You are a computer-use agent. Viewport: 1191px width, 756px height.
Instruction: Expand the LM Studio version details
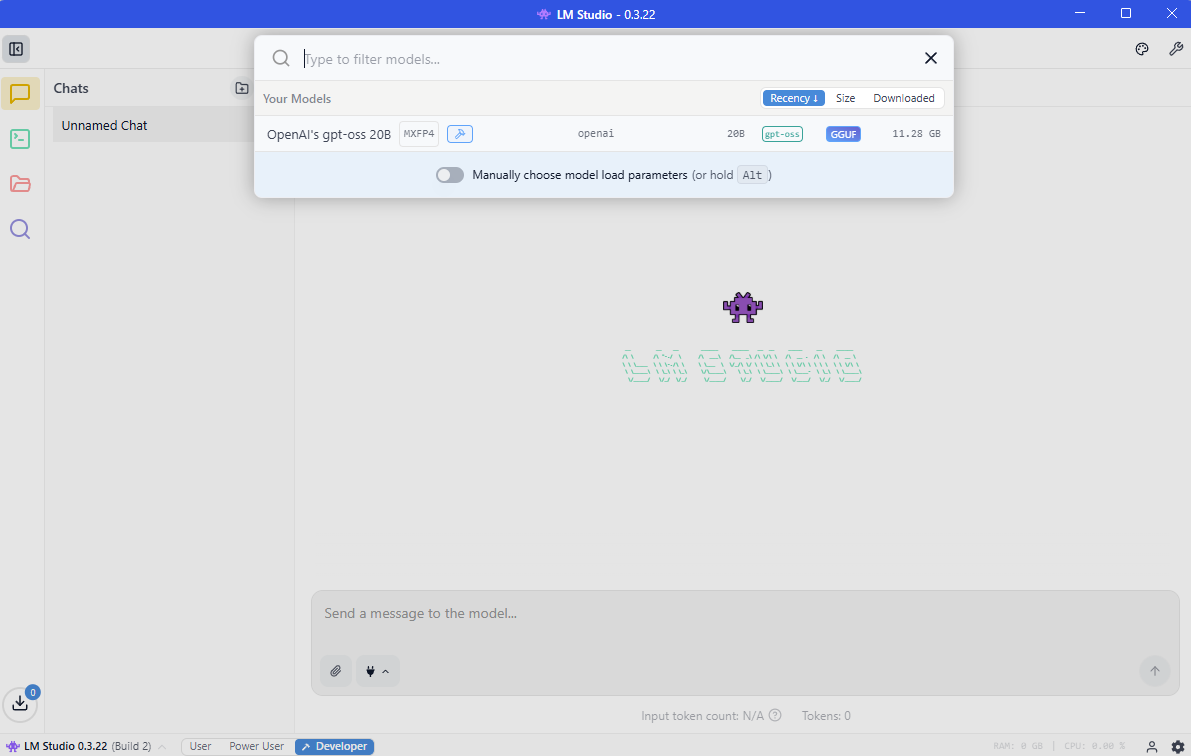[161, 745]
